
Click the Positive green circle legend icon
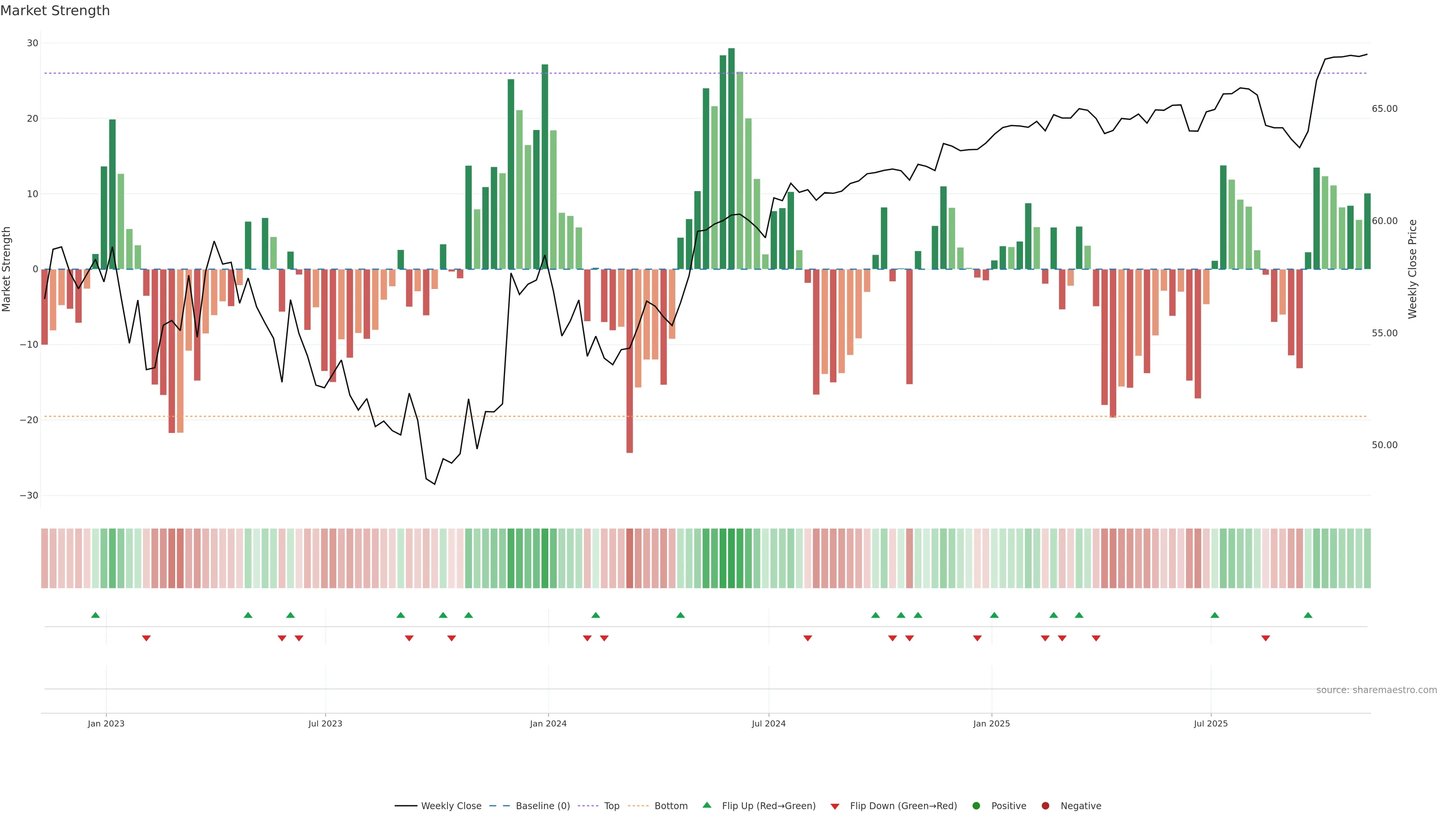(976, 805)
